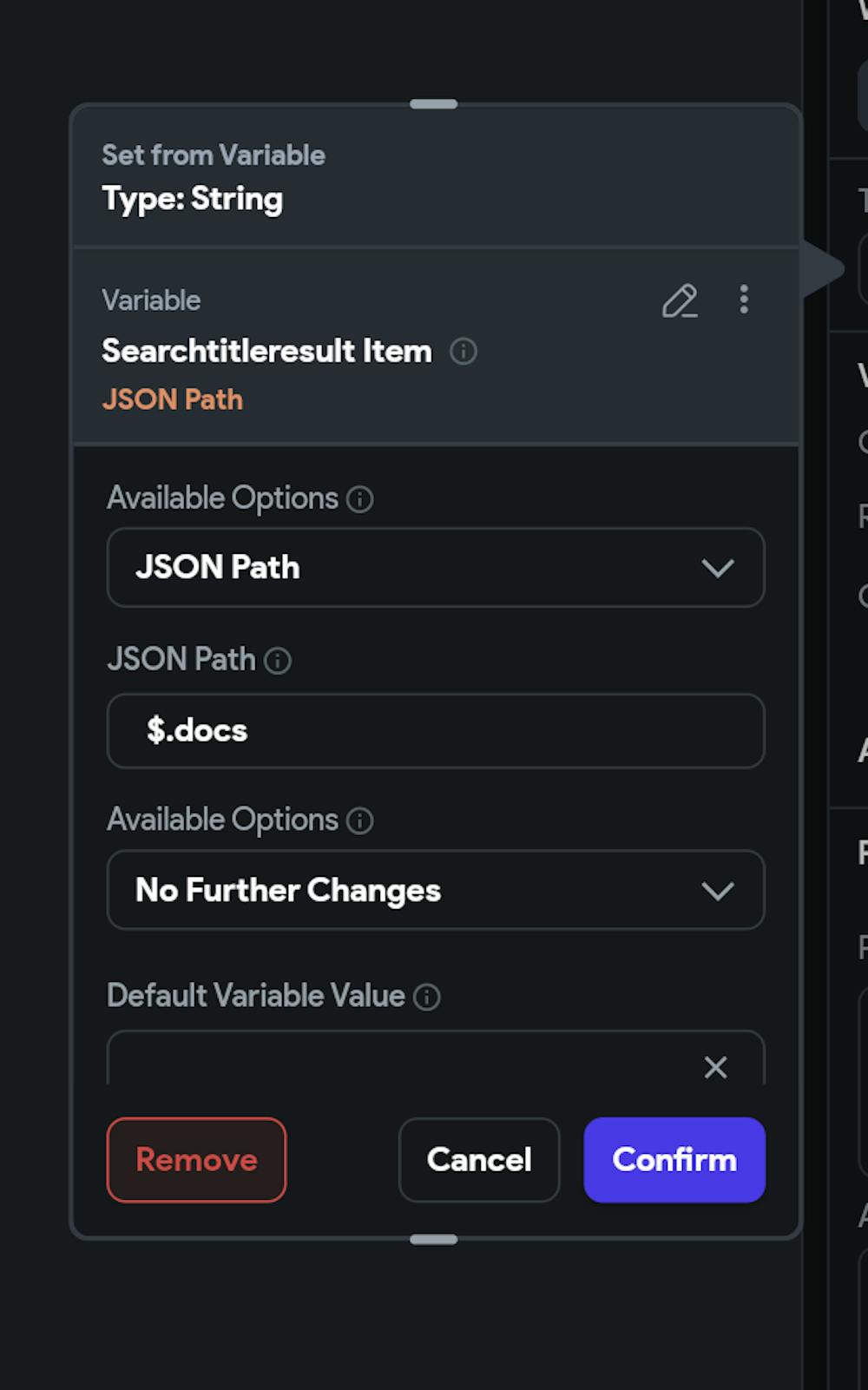868x1390 pixels.
Task: Open the three-dot more options menu
Action: pyautogui.click(x=744, y=300)
